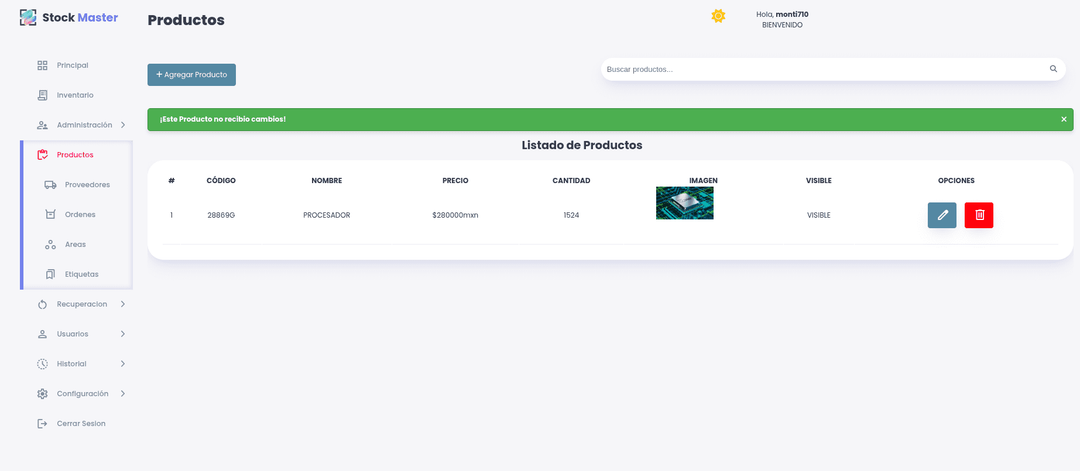Open the Inventario menu item

tap(75, 95)
